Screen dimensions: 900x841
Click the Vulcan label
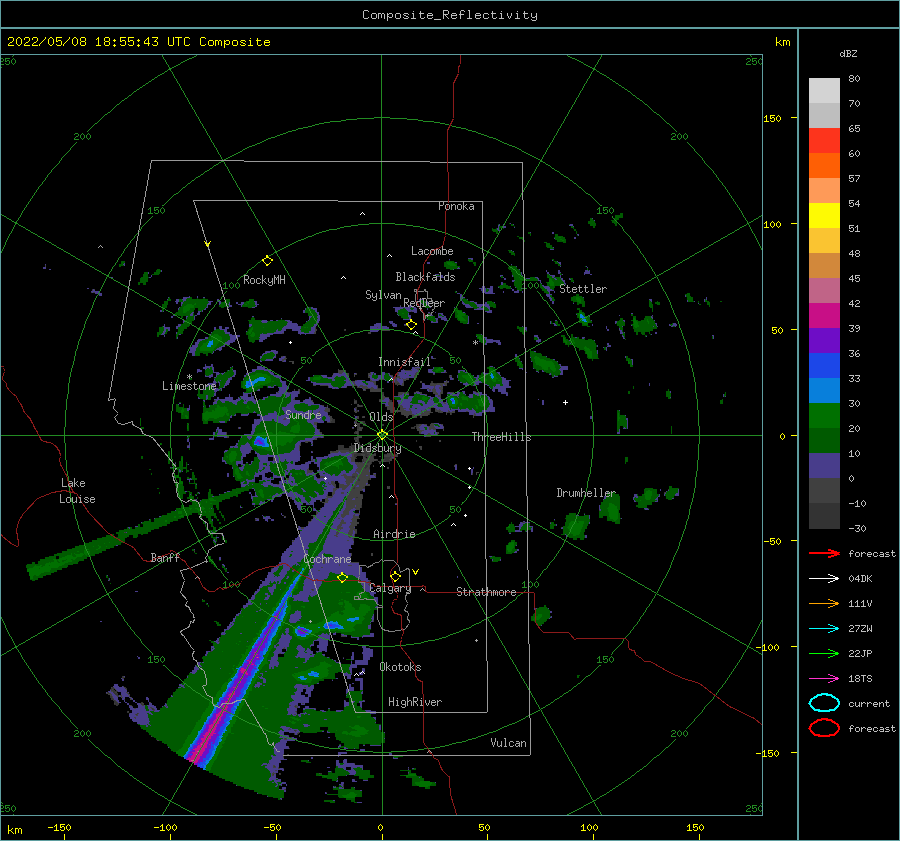pyautogui.click(x=508, y=743)
